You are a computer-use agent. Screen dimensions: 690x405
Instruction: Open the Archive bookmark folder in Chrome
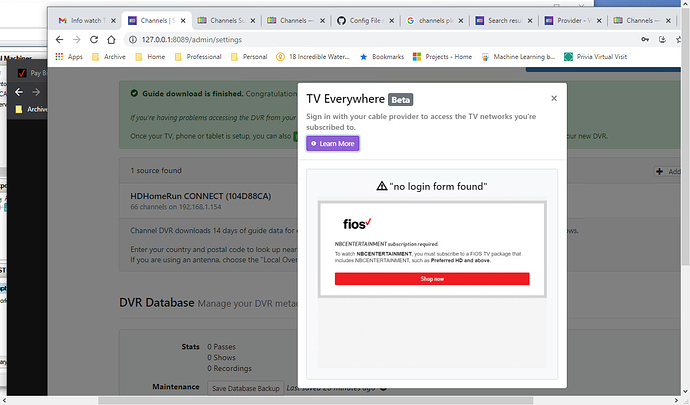coord(109,57)
